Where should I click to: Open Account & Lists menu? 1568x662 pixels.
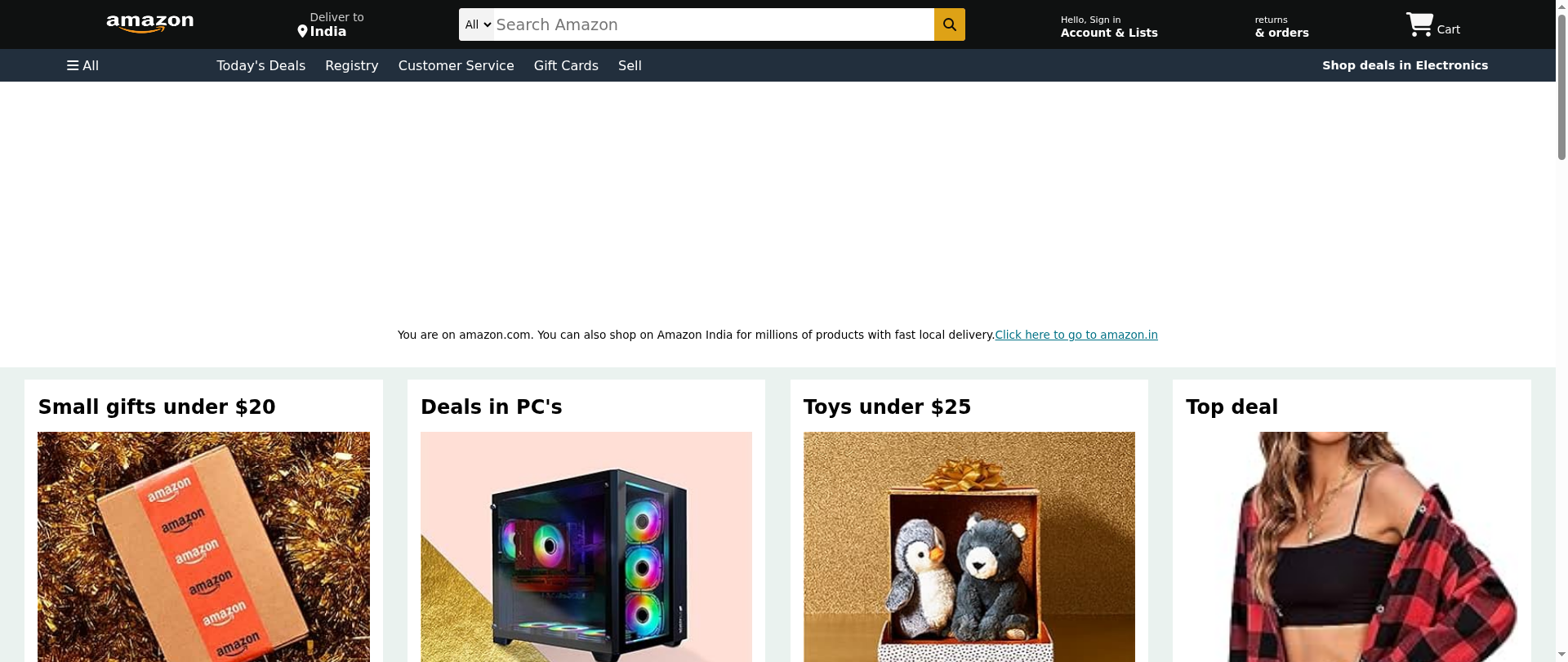click(x=1109, y=26)
